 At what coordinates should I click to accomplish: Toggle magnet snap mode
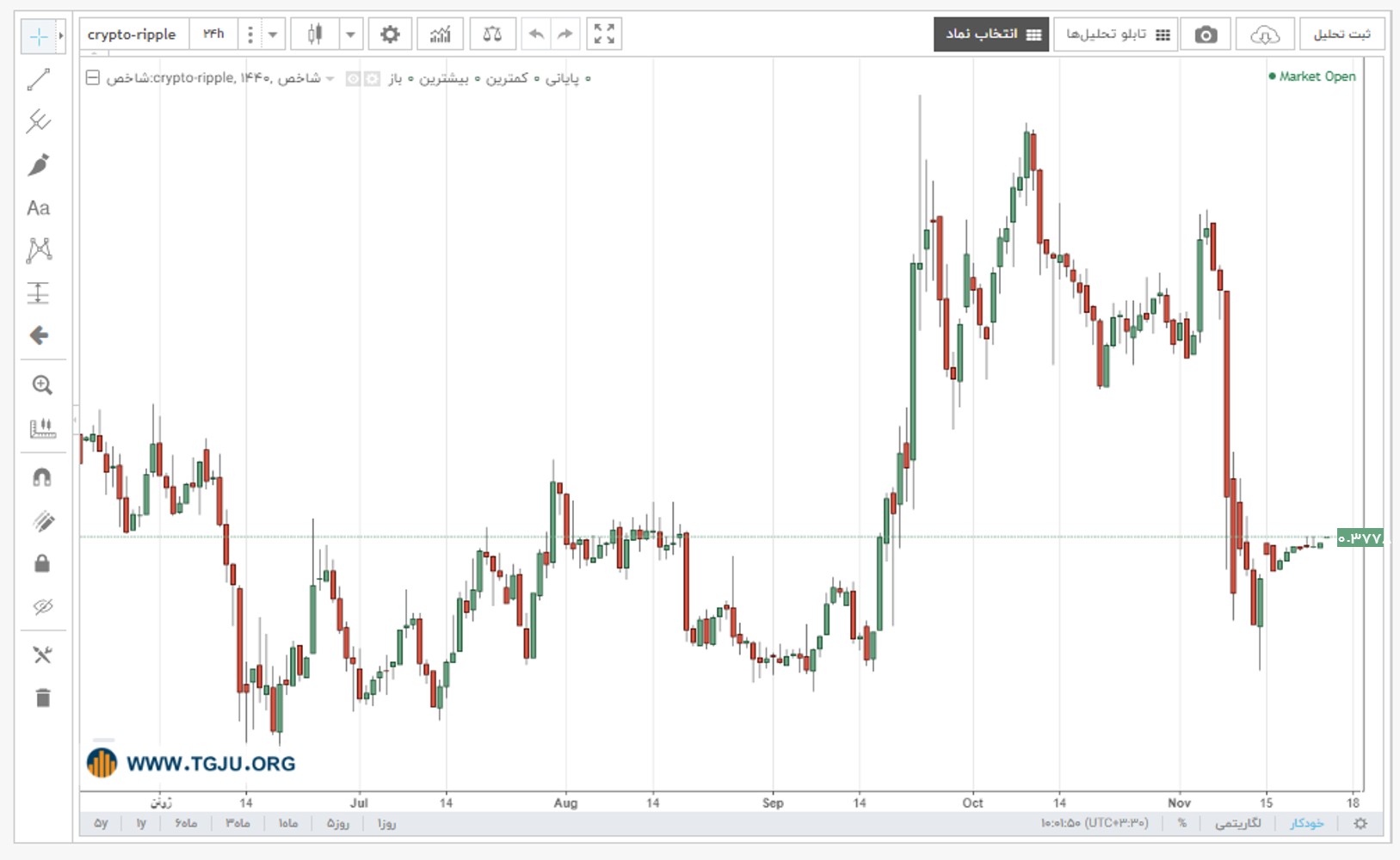pos(42,477)
